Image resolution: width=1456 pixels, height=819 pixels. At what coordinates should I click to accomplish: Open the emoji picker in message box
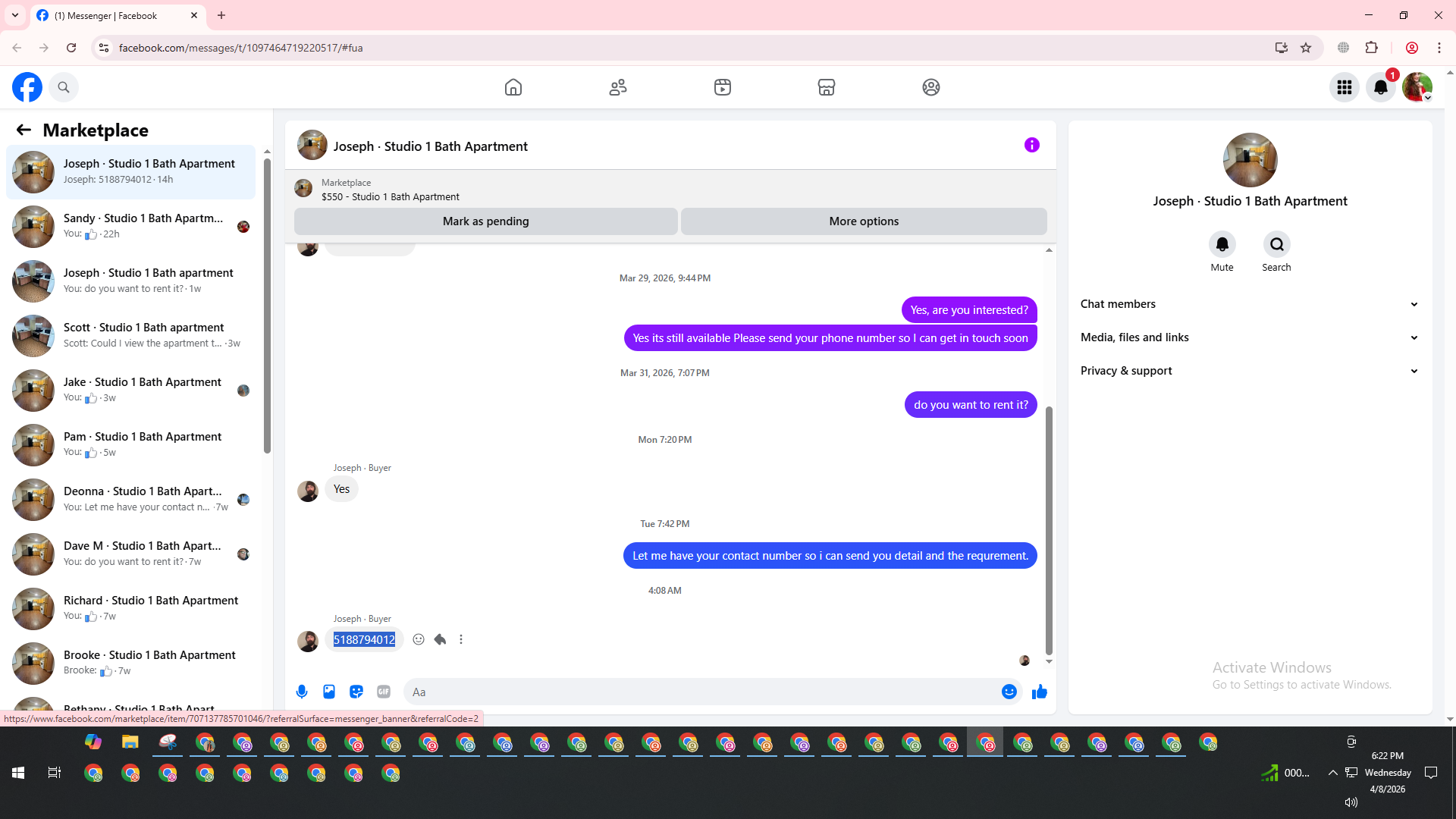pyautogui.click(x=1009, y=692)
